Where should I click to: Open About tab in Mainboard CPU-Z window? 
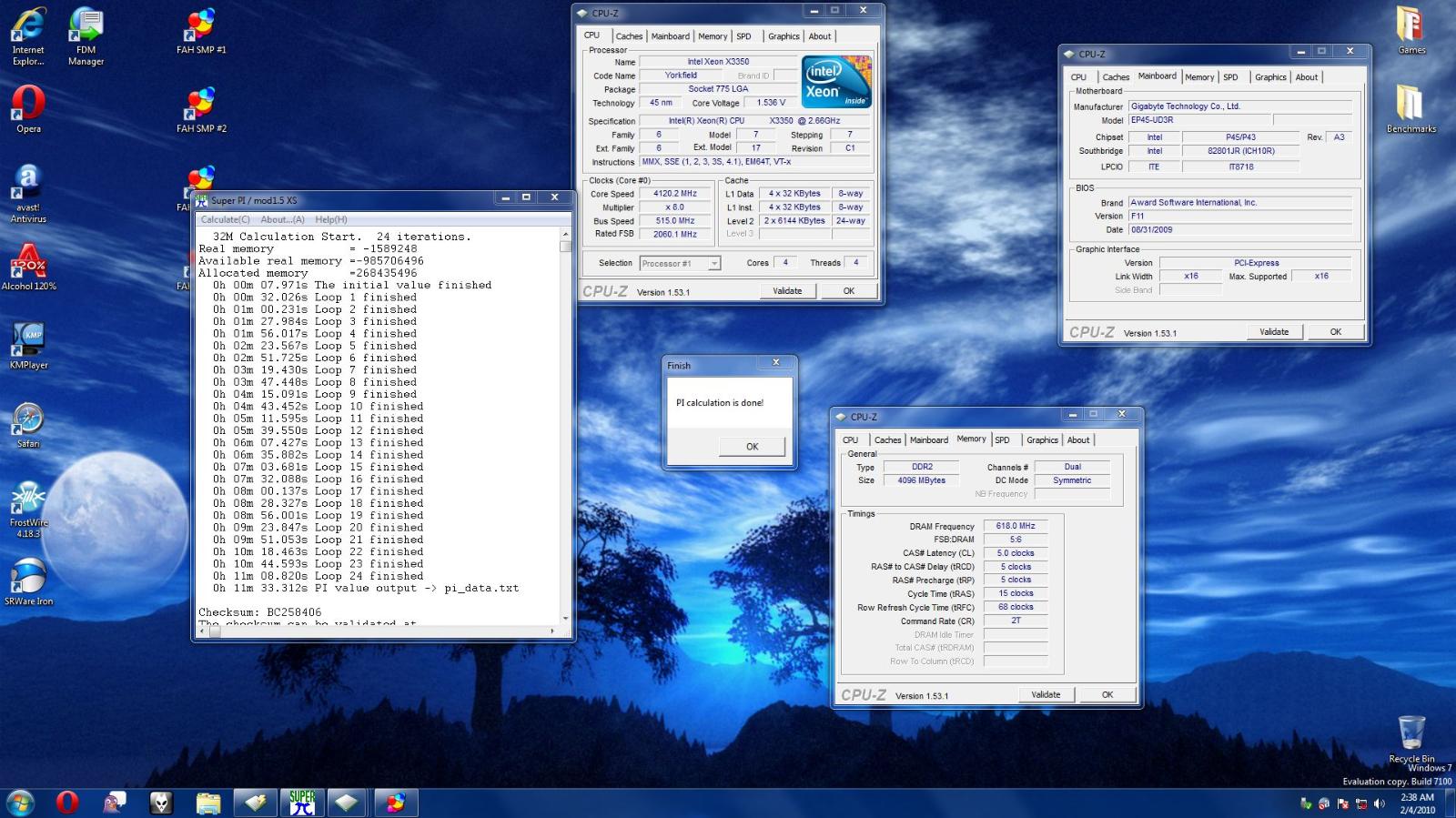click(1307, 77)
